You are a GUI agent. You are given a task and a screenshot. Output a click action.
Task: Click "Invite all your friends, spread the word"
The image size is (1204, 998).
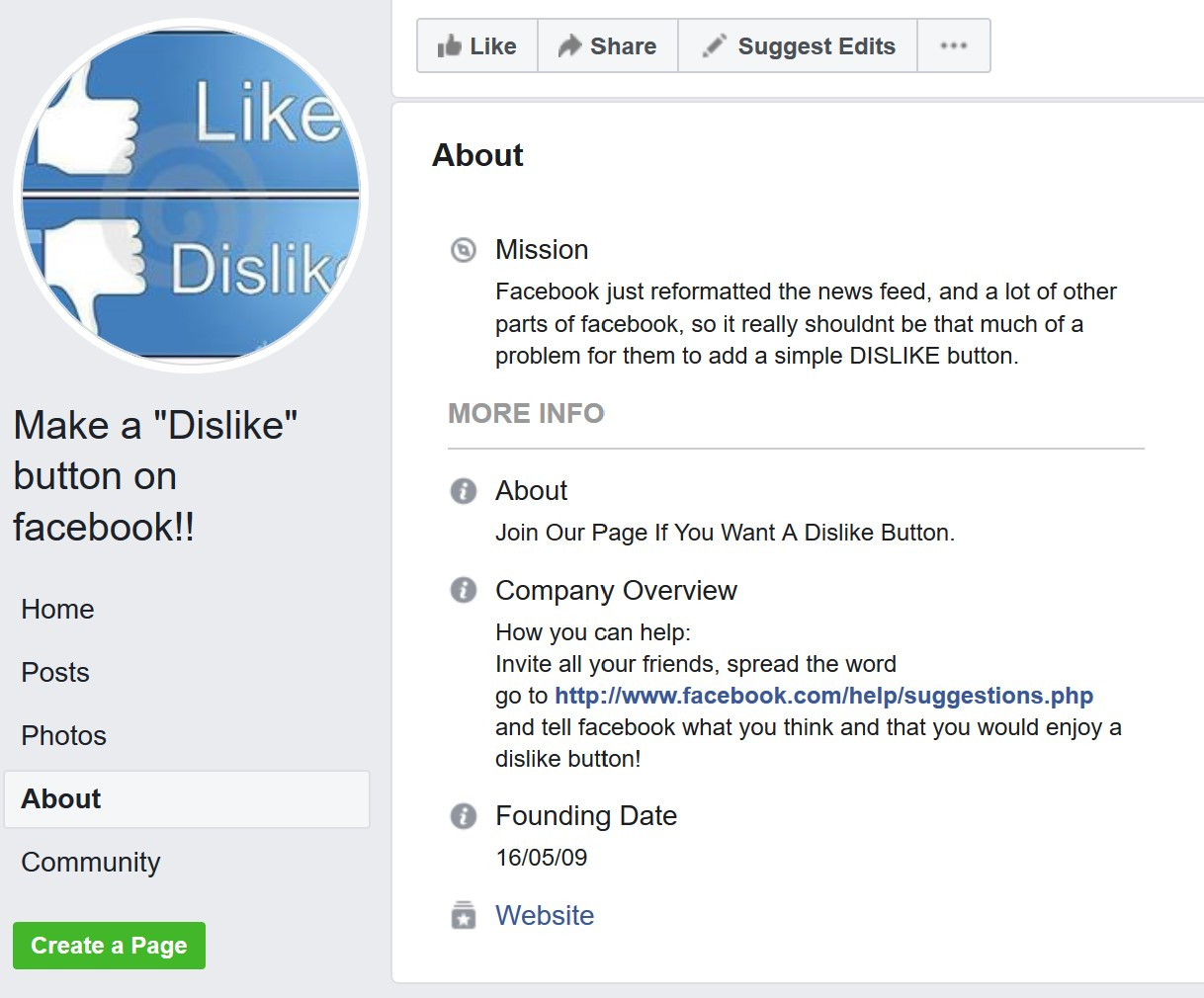click(x=696, y=664)
